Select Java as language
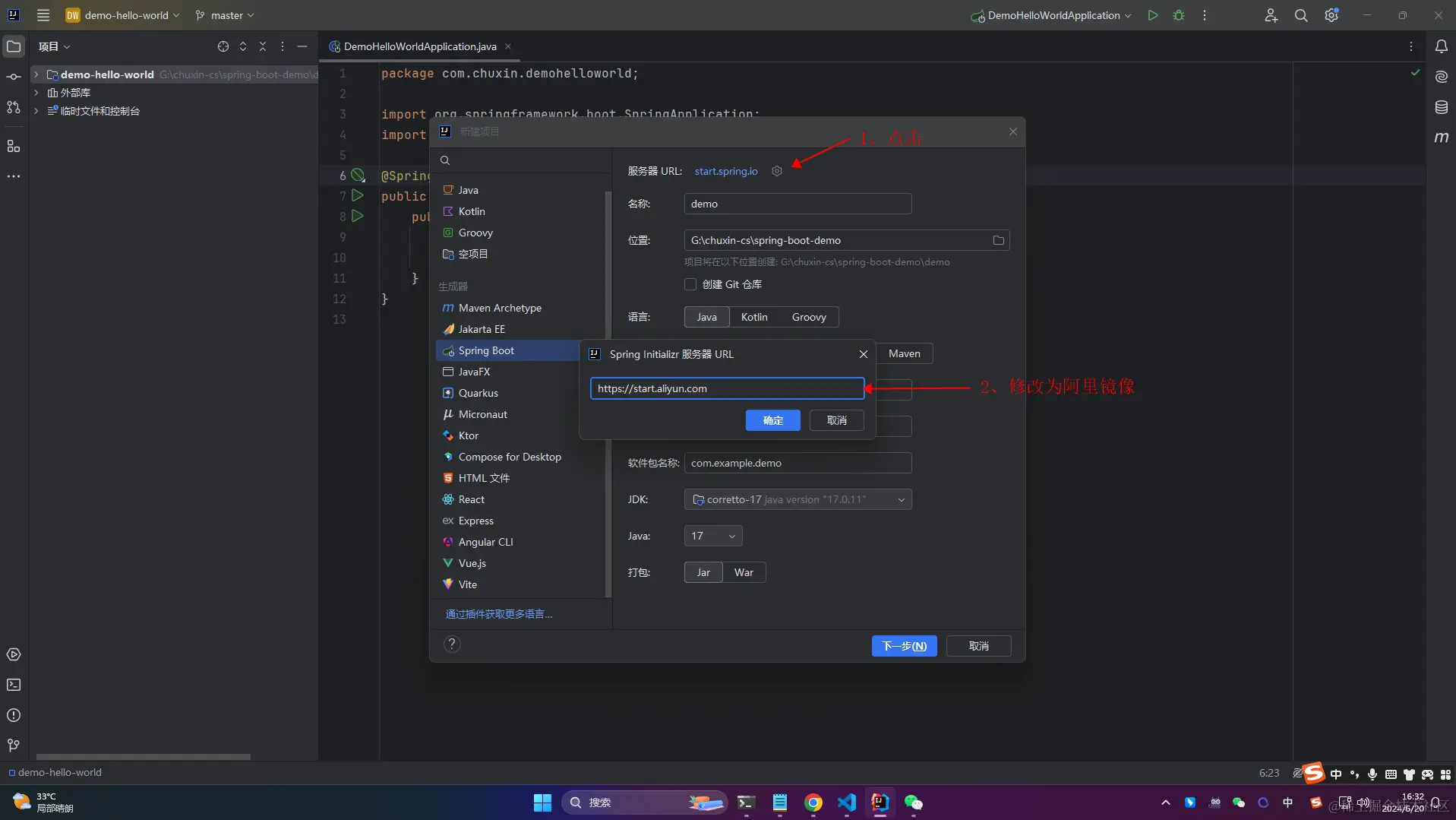1456x820 pixels. coord(706,317)
